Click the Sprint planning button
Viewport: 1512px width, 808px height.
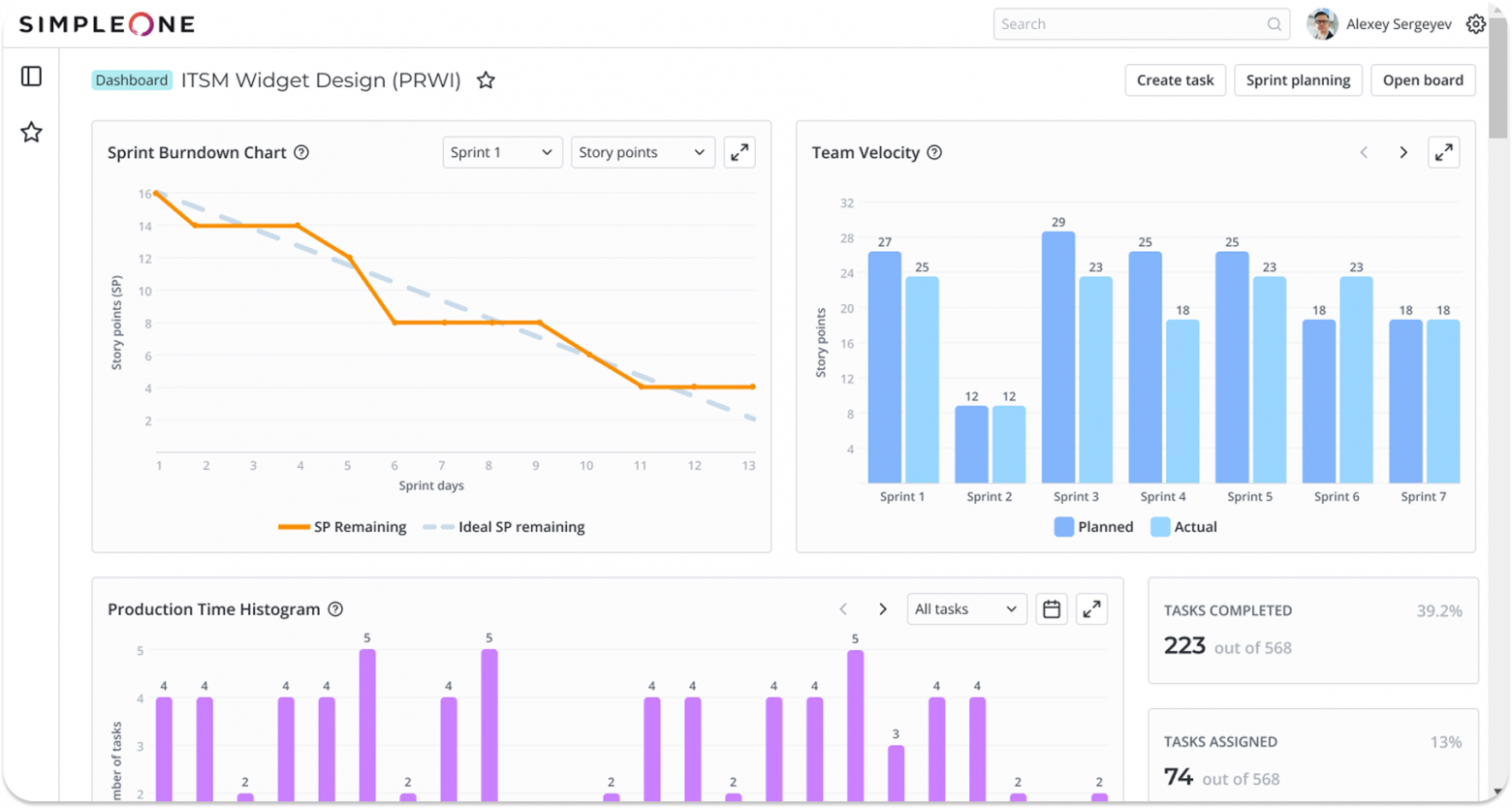pyautogui.click(x=1298, y=80)
